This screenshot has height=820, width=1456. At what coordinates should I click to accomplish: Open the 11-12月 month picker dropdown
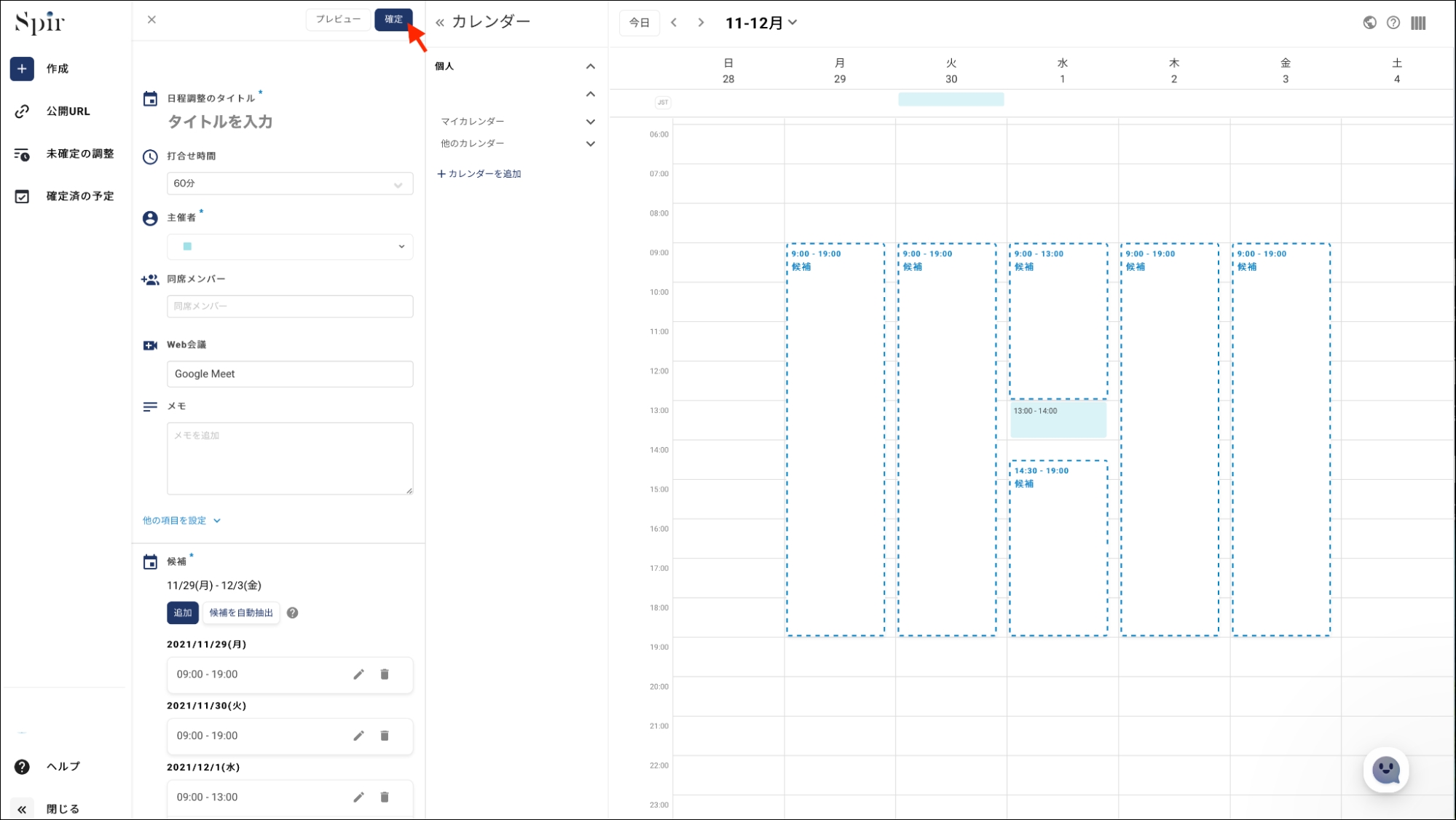point(760,23)
